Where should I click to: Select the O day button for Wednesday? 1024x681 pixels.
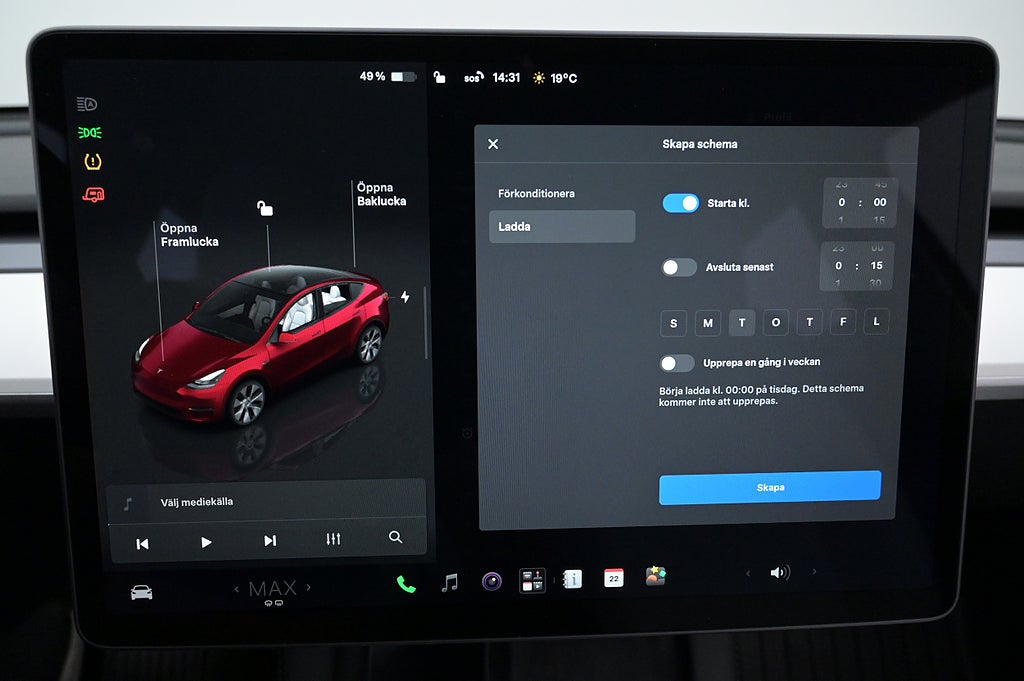coord(776,323)
